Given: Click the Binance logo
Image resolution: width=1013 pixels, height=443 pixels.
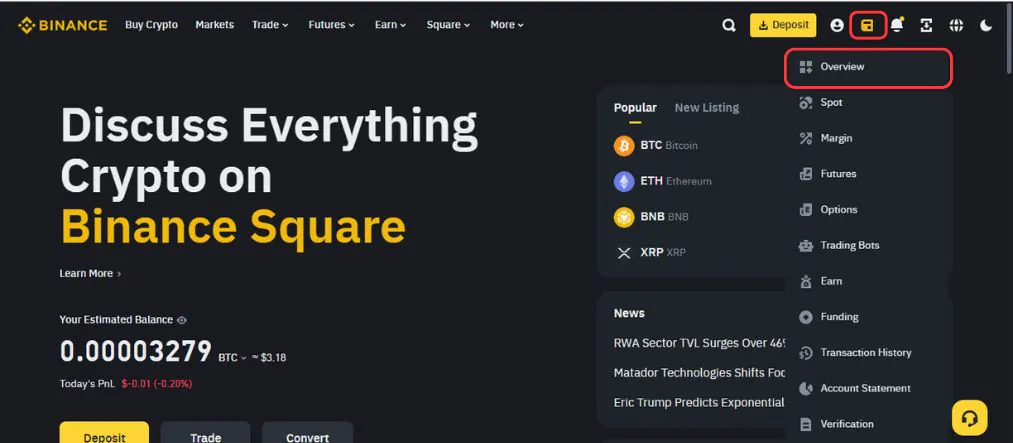Looking at the screenshot, I should pos(63,25).
